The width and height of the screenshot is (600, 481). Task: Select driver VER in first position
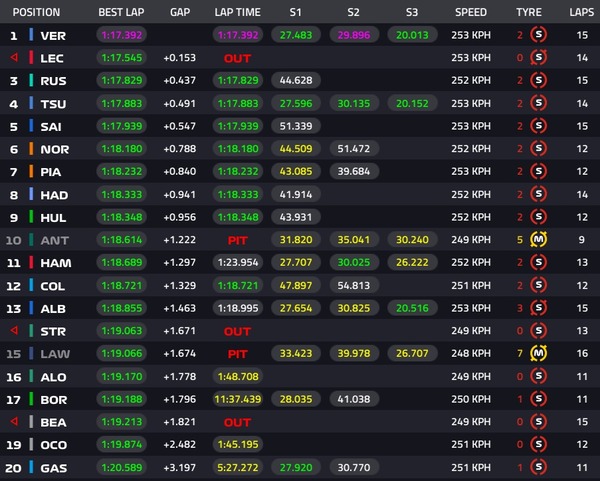pyautogui.click(x=53, y=35)
